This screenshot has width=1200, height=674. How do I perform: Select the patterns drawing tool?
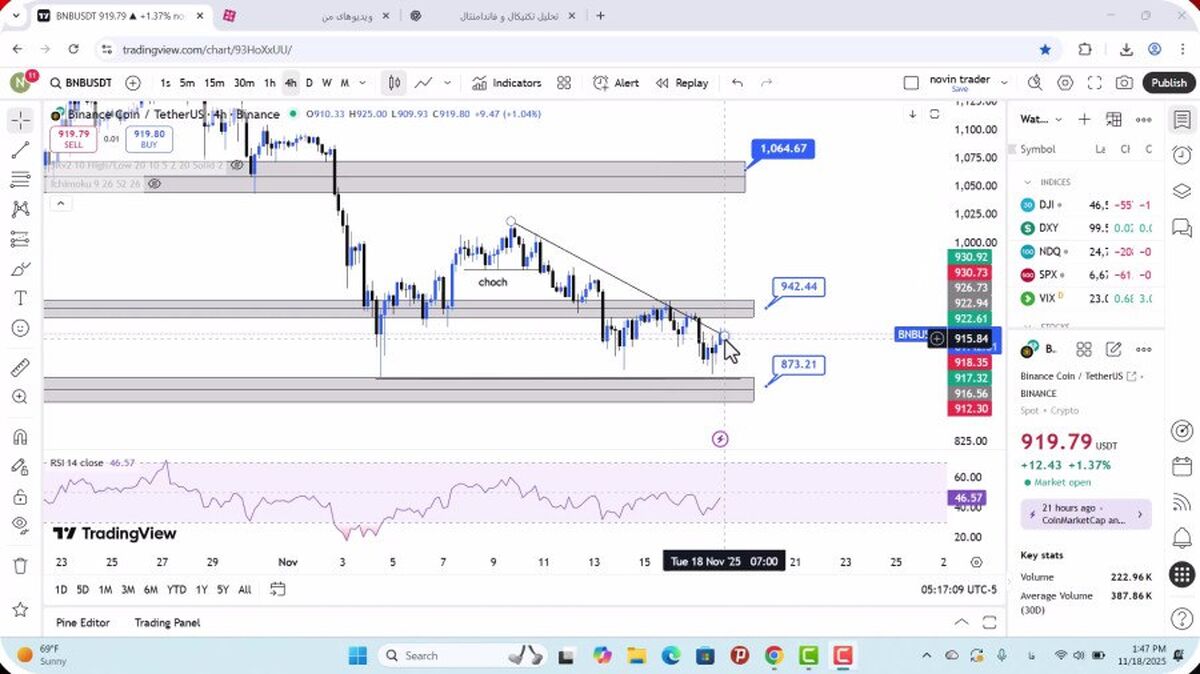tap(20, 209)
